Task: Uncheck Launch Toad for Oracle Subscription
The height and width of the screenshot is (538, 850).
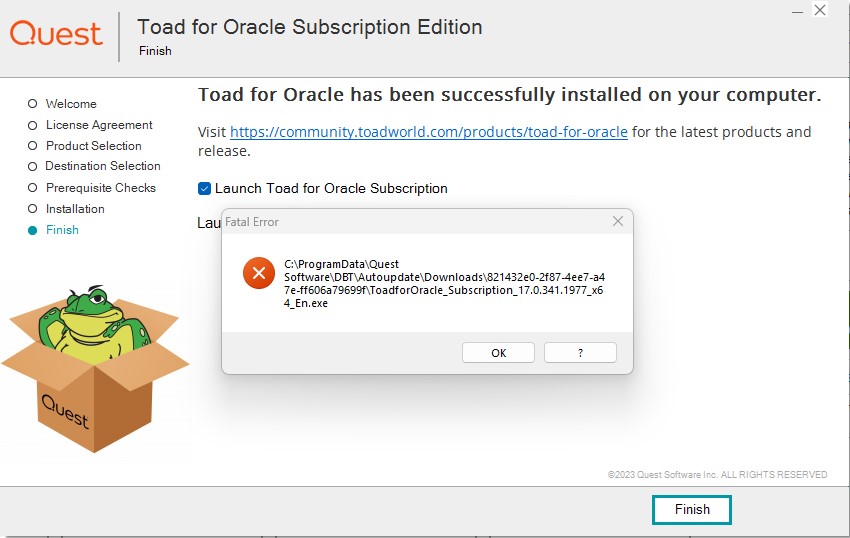Action: pyautogui.click(x=205, y=188)
